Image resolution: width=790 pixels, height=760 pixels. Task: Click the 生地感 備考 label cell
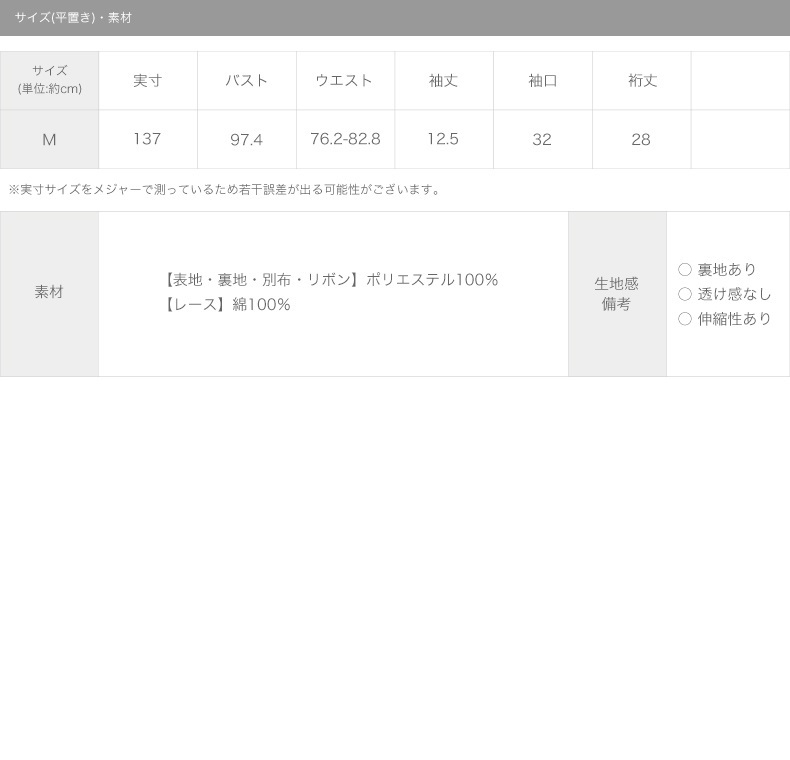click(x=617, y=294)
